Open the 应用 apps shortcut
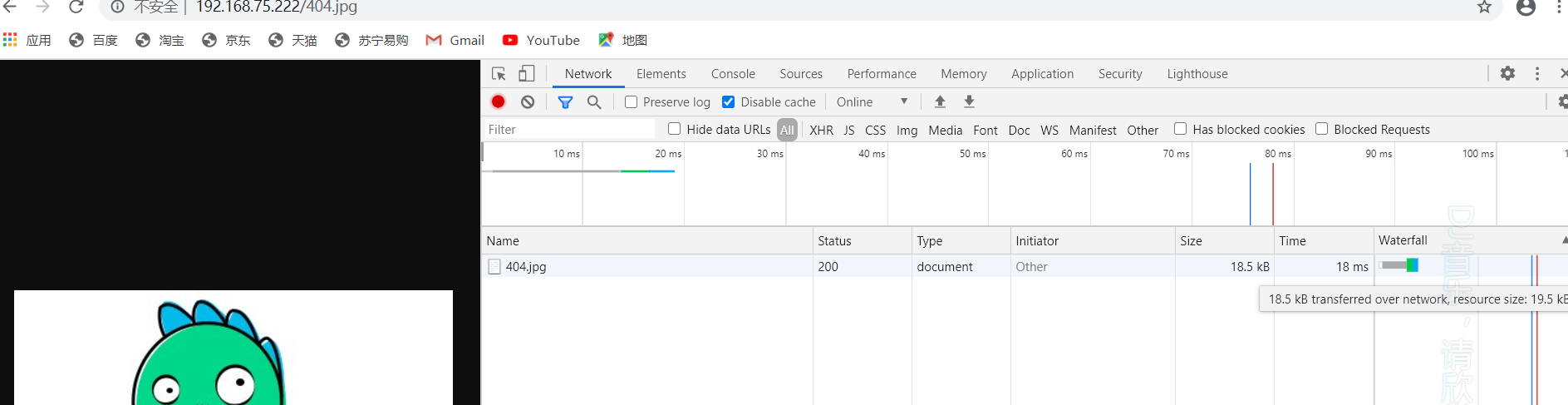 tap(27, 40)
